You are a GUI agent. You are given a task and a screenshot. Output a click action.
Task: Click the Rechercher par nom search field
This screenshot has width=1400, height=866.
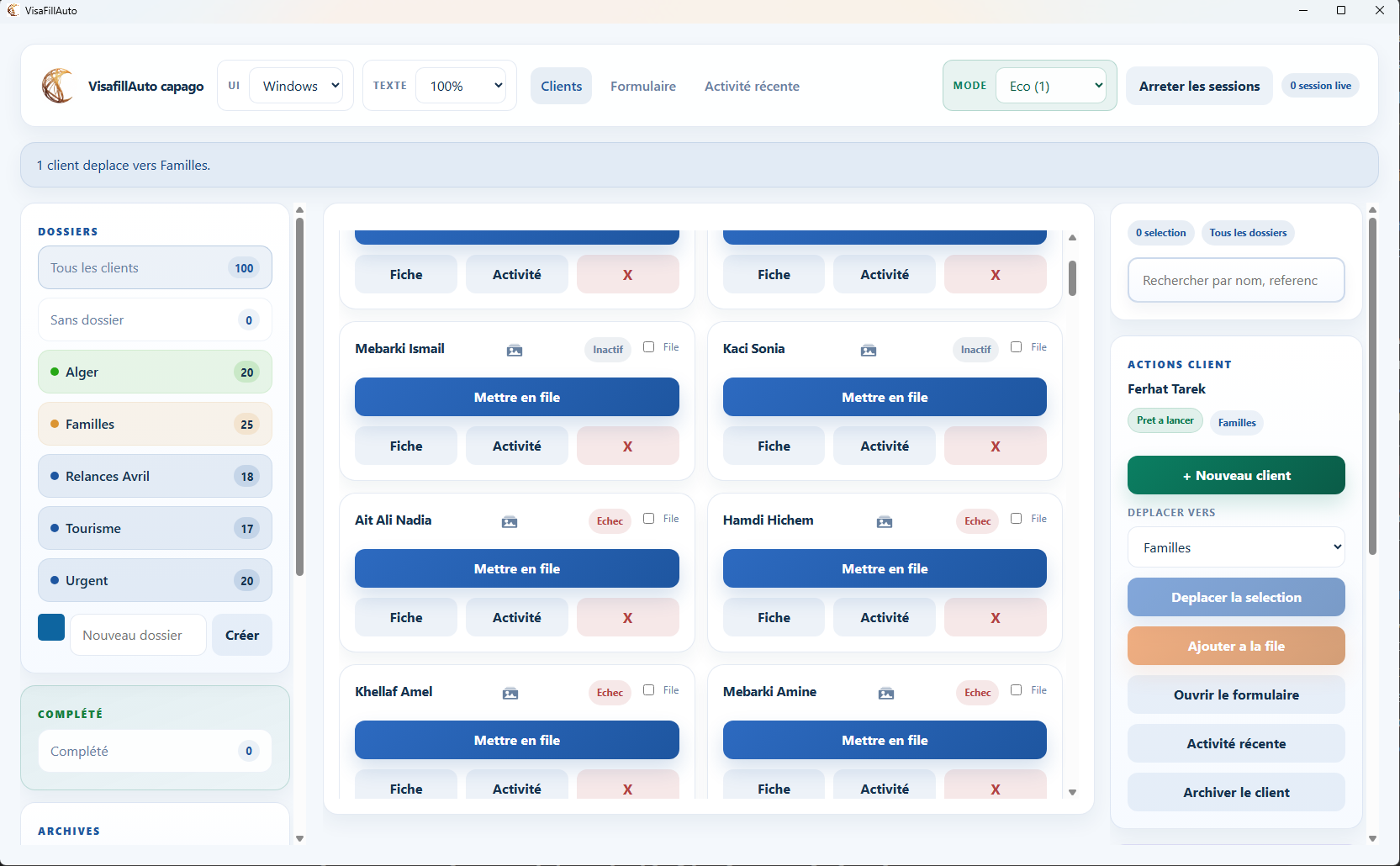[1235, 280]
